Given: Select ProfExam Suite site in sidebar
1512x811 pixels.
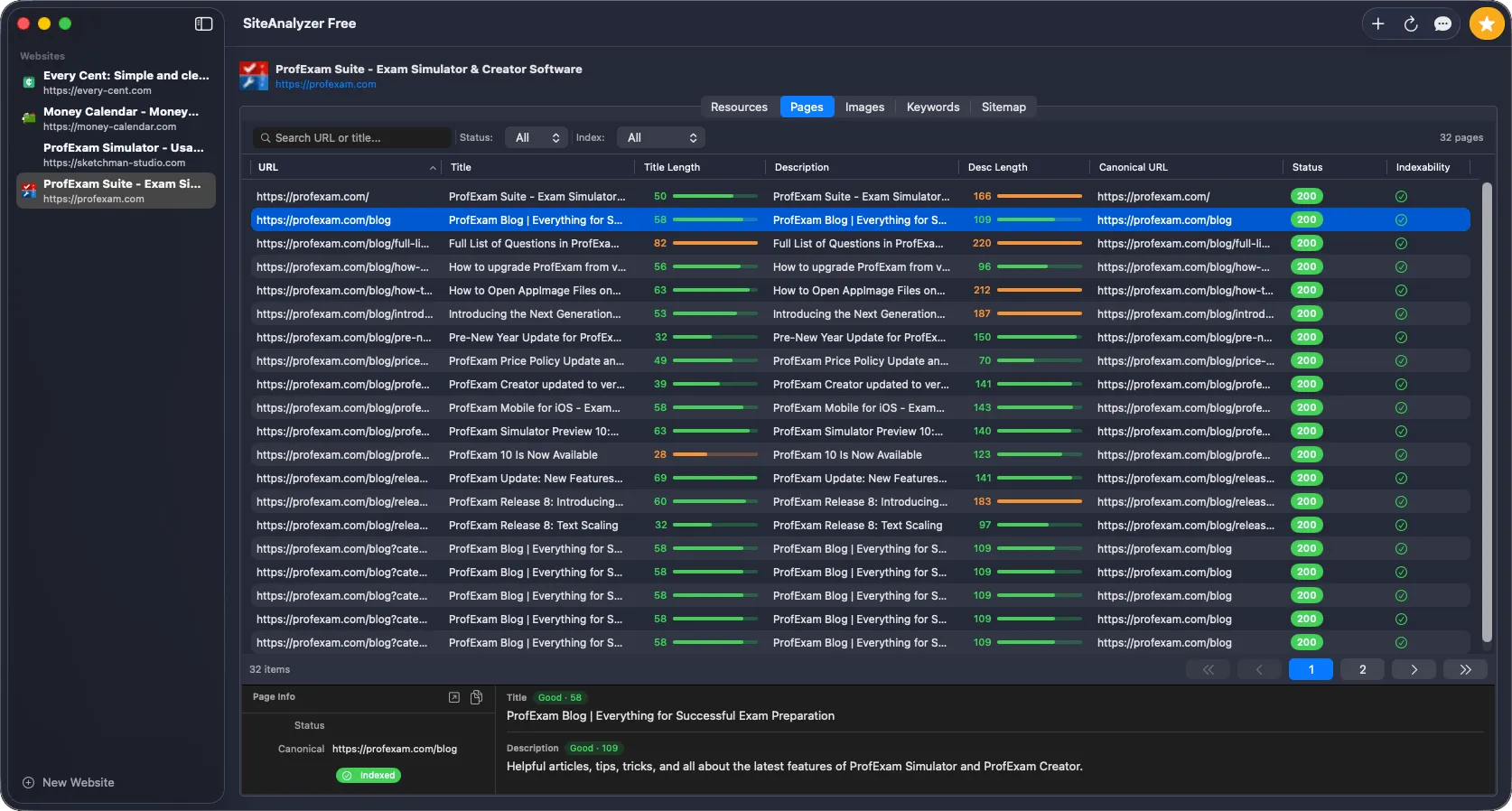Looking at the screenshot, I should [116, 191].
